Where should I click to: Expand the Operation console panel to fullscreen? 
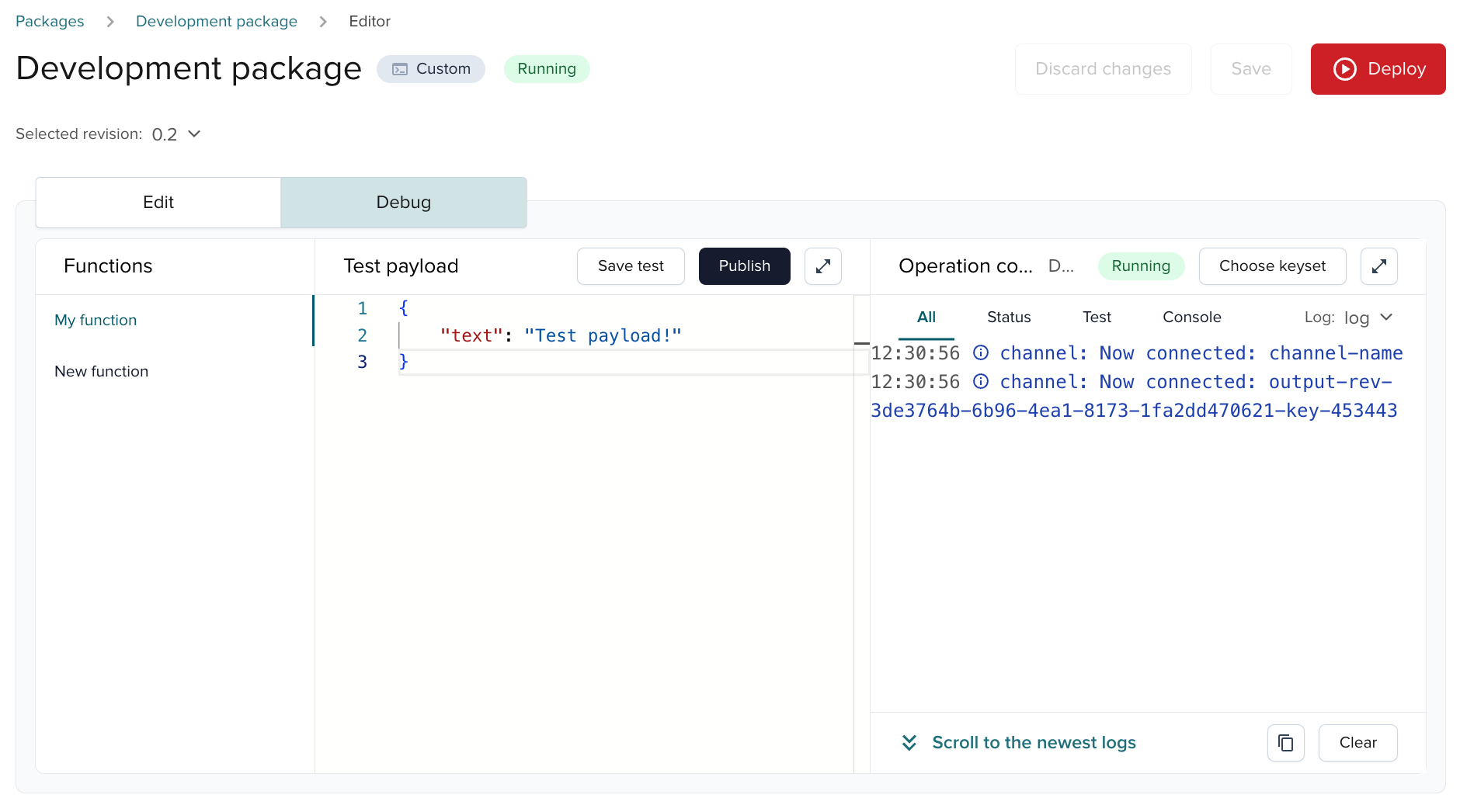[x=1378, y=266]
